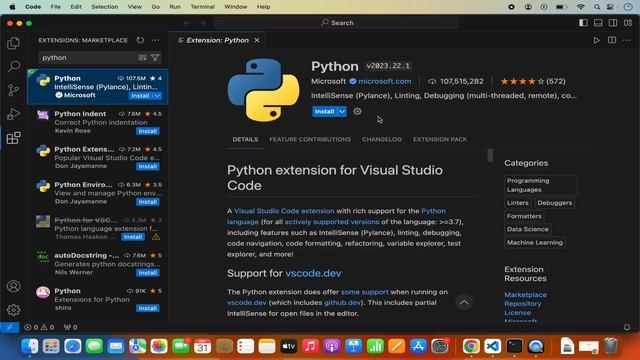Install the Python extension from details page

click(x=324, y=111)
